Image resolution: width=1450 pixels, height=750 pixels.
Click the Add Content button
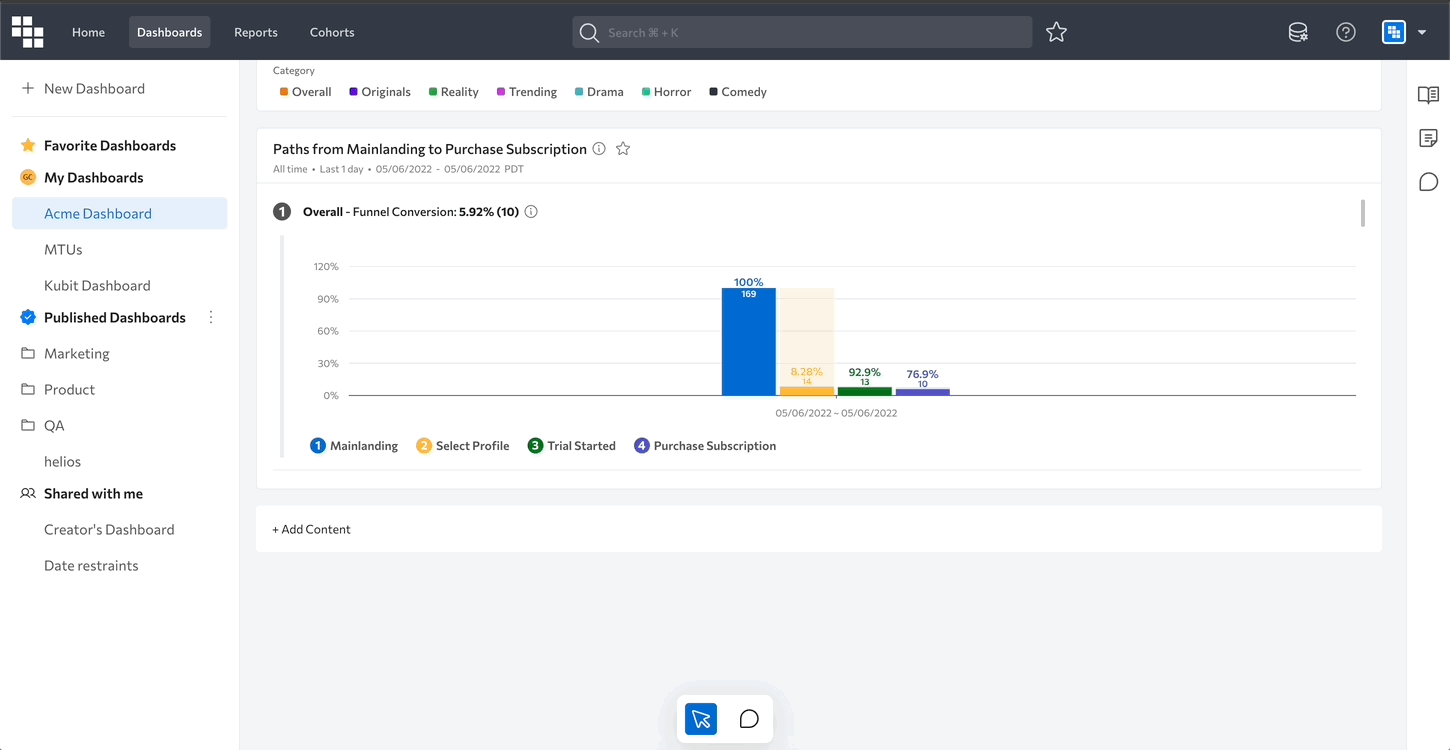[x=312, y=529]
